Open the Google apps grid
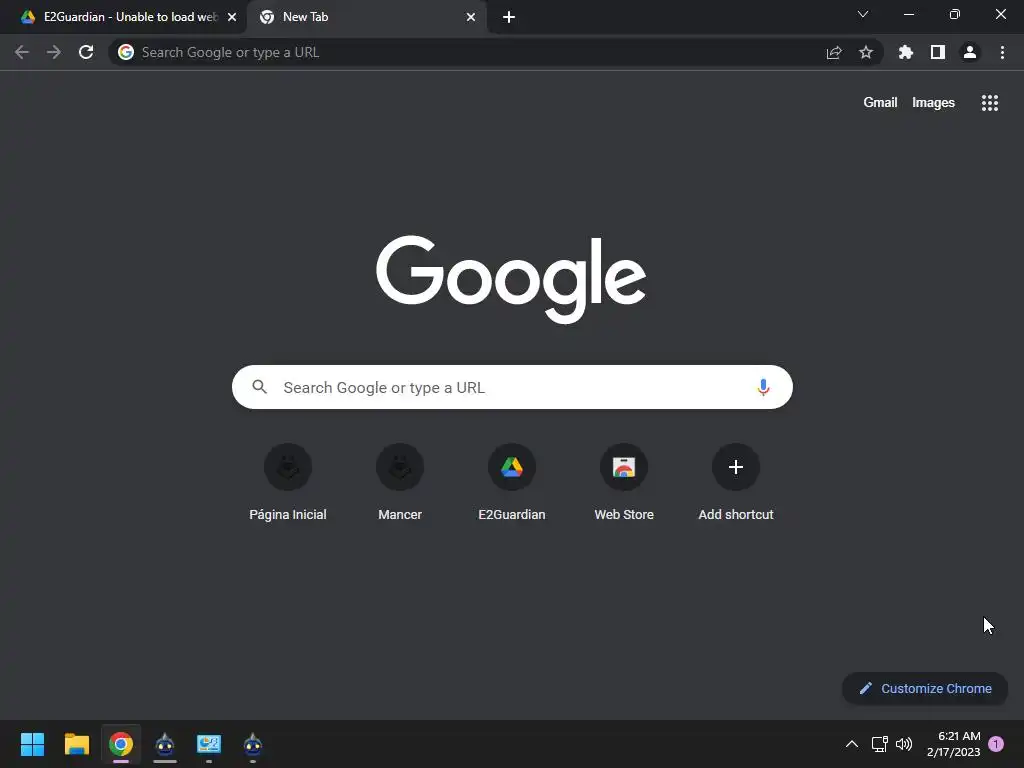1024x768 pixels. 990,103
